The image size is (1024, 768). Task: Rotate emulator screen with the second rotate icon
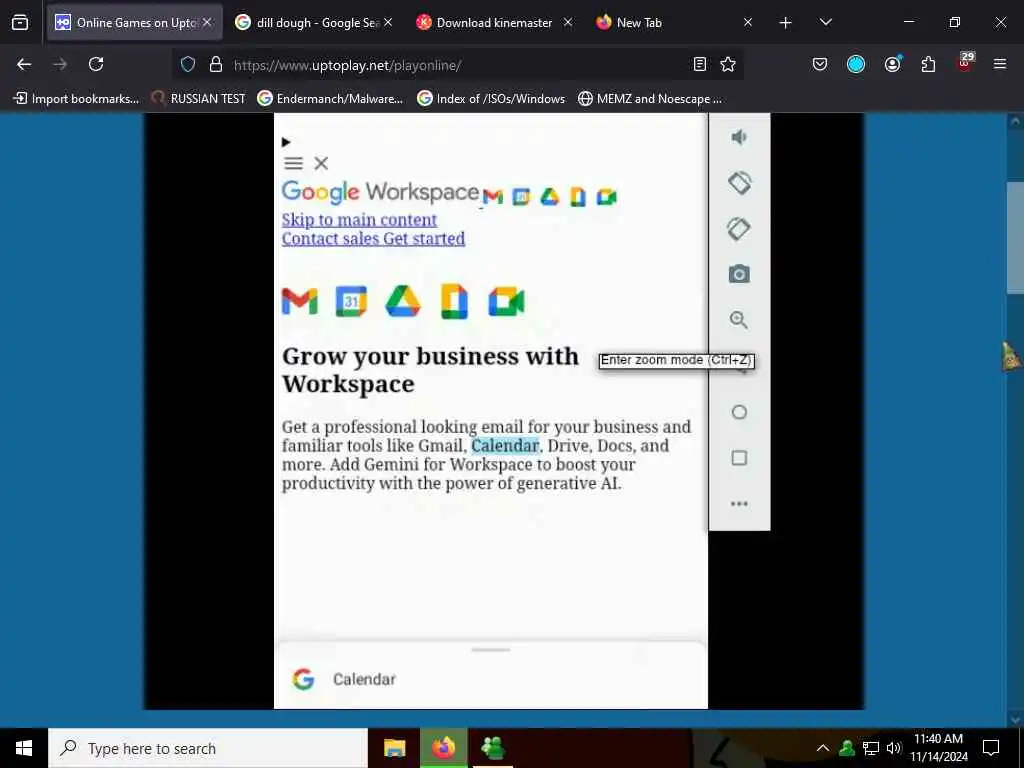tap(739, 229)
